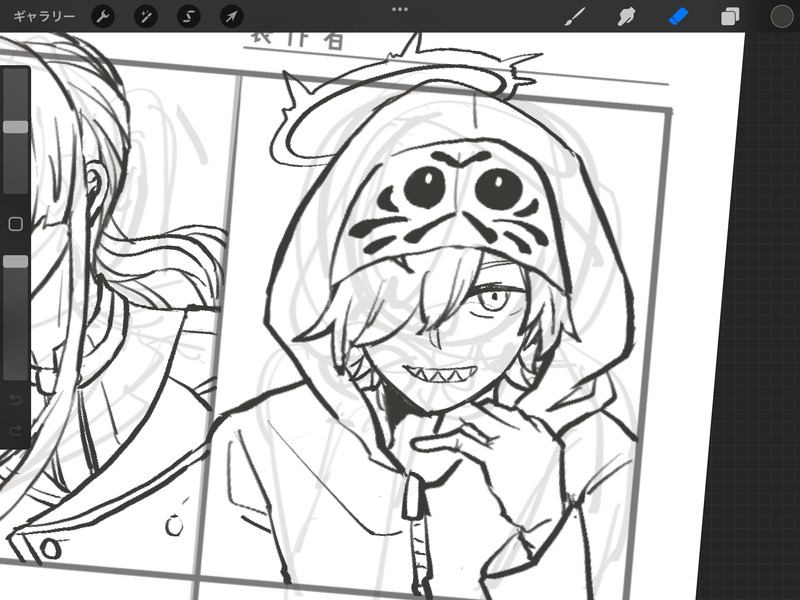Tap the undo arrow in sidebar

tap(15, 399)
